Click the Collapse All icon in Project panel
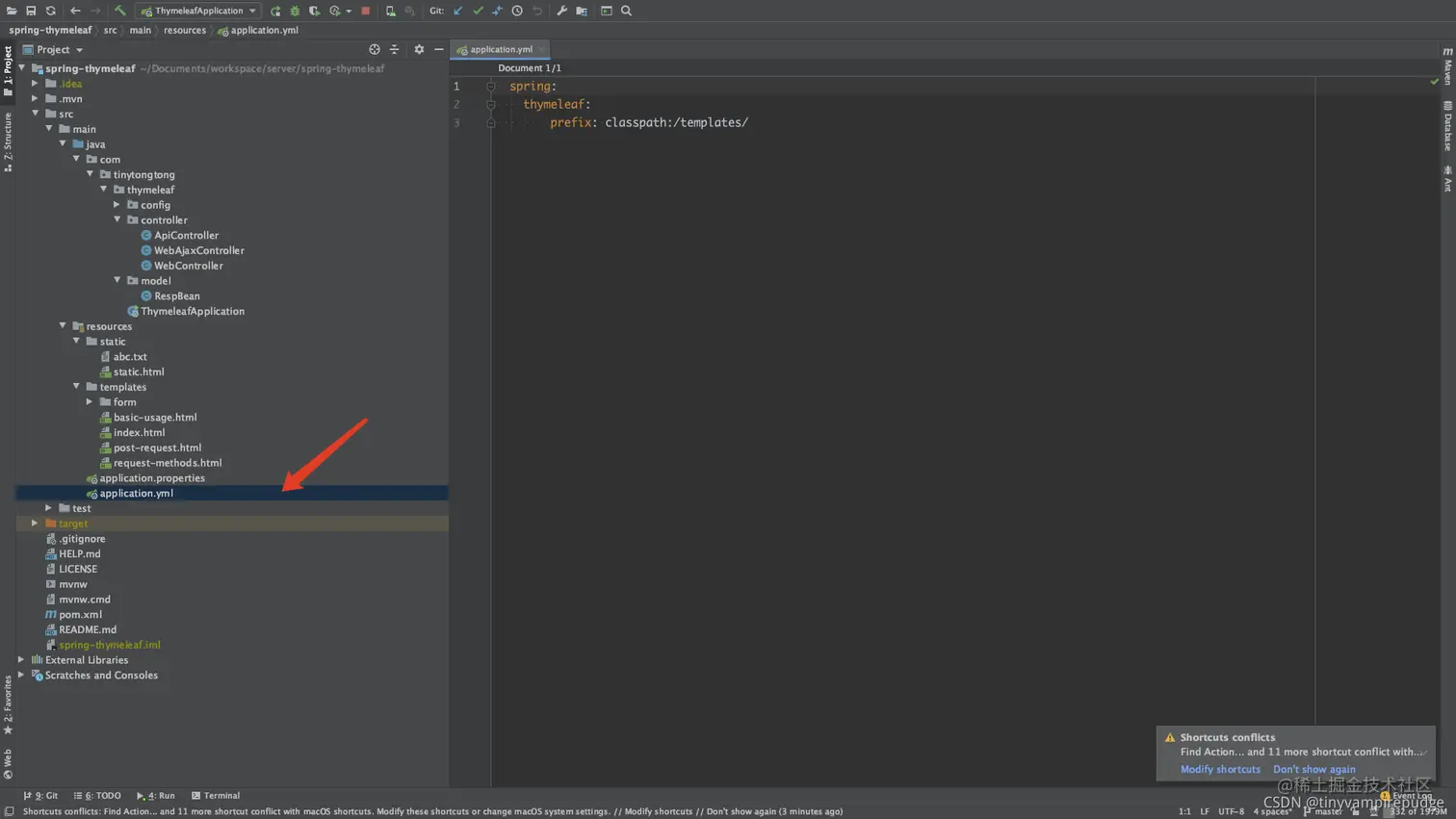This screenshot has width=1456, height=819. [394, 49]
